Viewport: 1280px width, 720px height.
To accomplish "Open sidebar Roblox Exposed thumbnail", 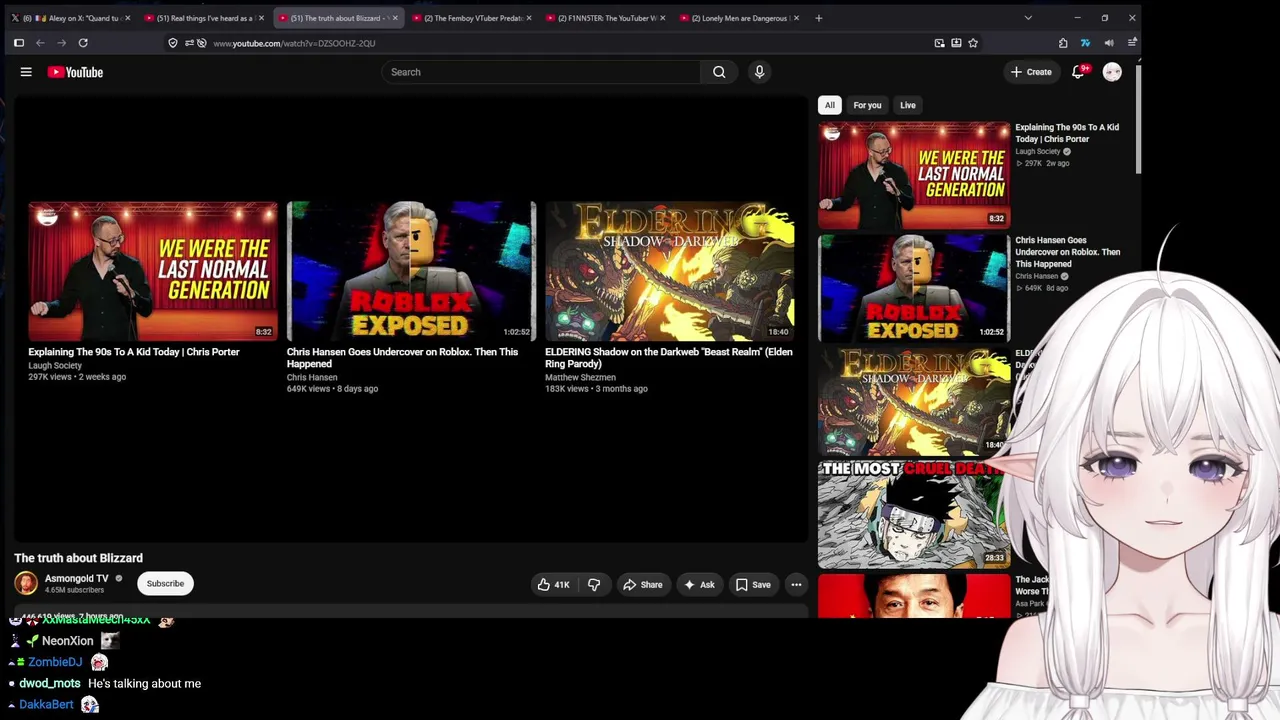I will [x=914, y=289].
